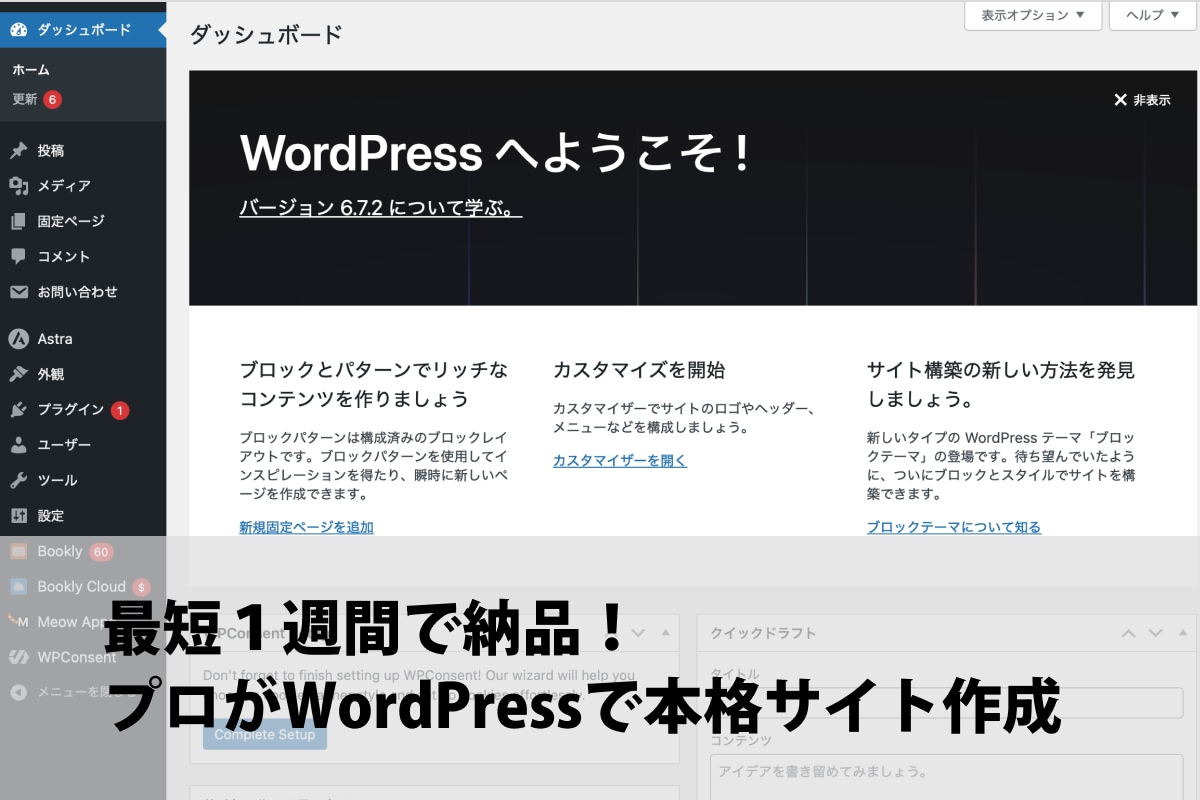Click heading サイト構築の新しい方法を発見しましょう。
This screenshot has height=800, width=1200.
coord(1001,384)
